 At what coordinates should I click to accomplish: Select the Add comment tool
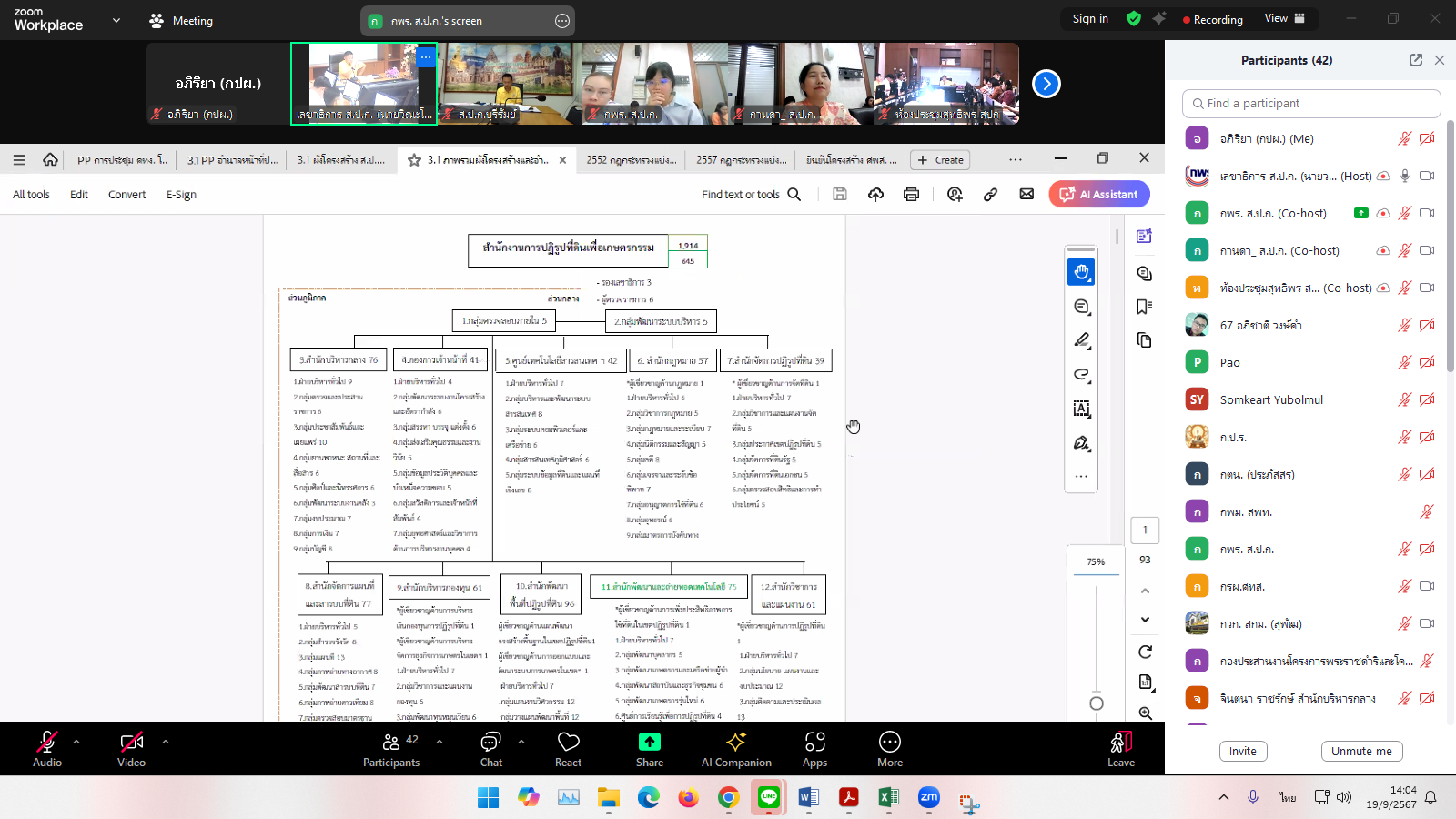pos(1081,307)
